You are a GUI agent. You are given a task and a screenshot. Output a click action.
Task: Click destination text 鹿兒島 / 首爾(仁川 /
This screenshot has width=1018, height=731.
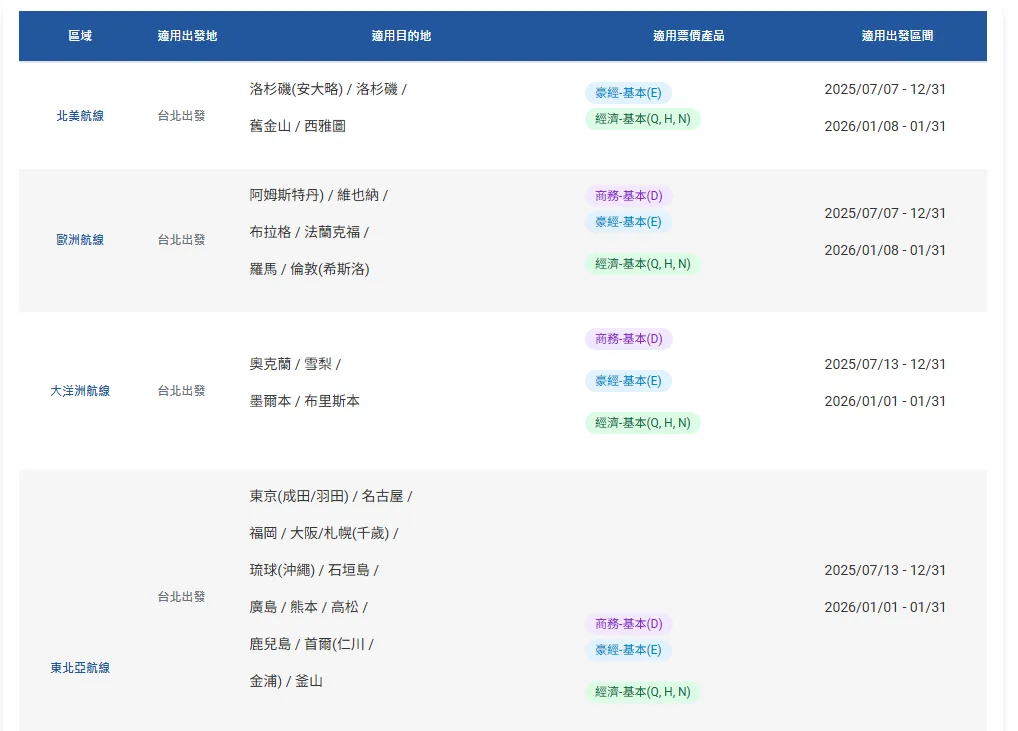[x=312, y=644]
